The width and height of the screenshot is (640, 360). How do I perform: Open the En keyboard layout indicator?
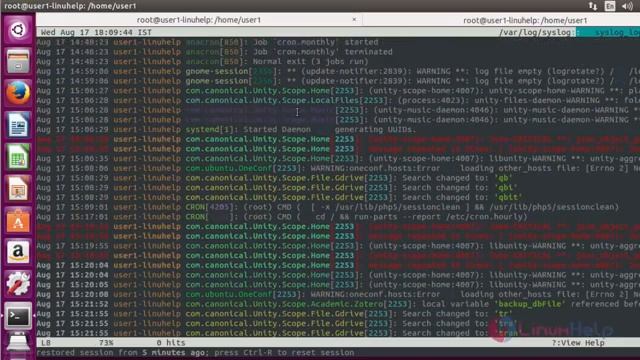coord(610,6)
